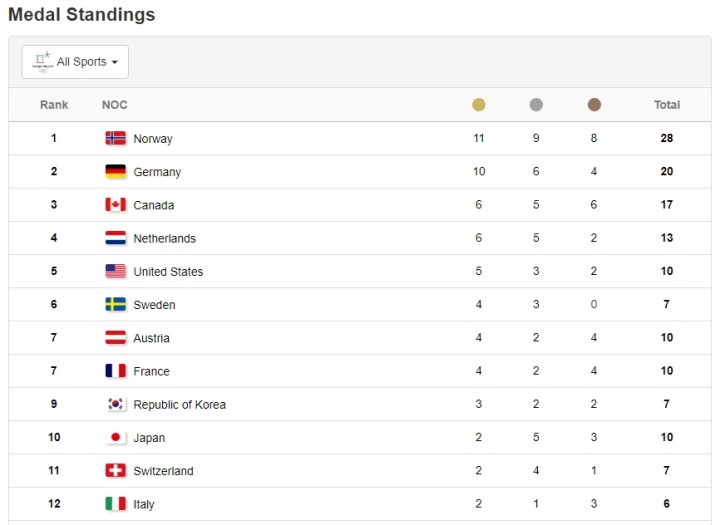Click the Netherlands flag icon
The height and width of the screenshot is (525, 720).
click(116, 238)
